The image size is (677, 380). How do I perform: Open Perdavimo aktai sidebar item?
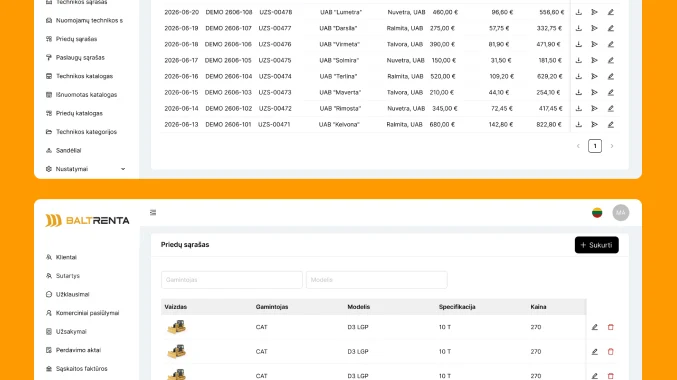(x=73, y=350)
